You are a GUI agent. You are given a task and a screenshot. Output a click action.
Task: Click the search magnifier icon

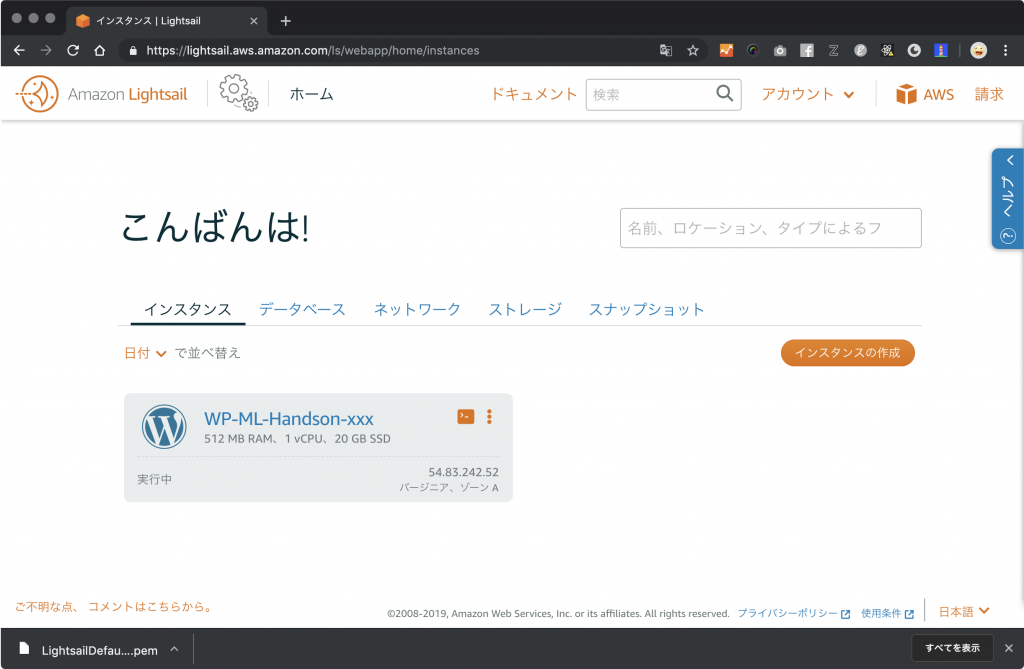point(724,93)
